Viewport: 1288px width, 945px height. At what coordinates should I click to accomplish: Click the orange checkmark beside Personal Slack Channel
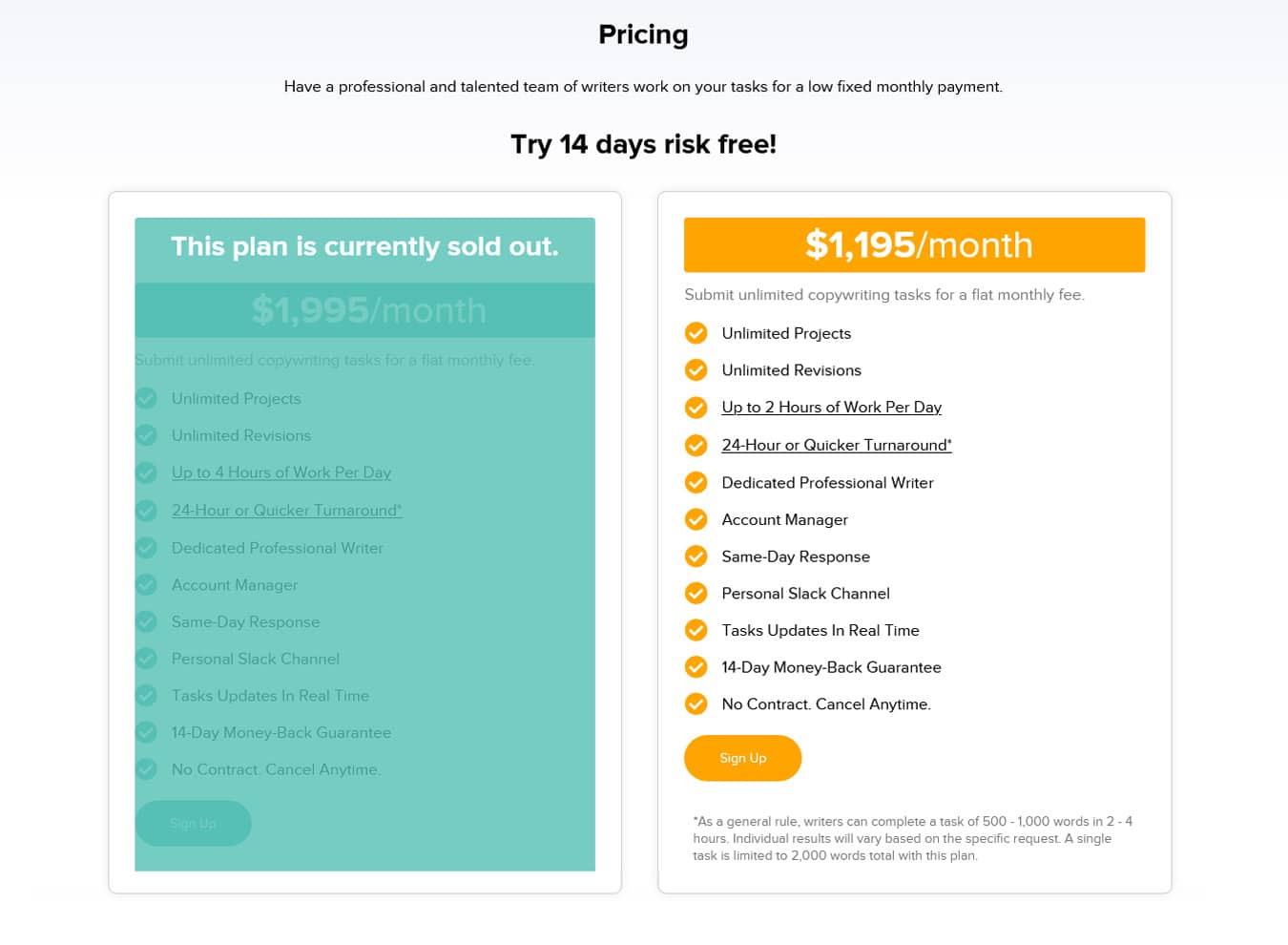(696, 593)
